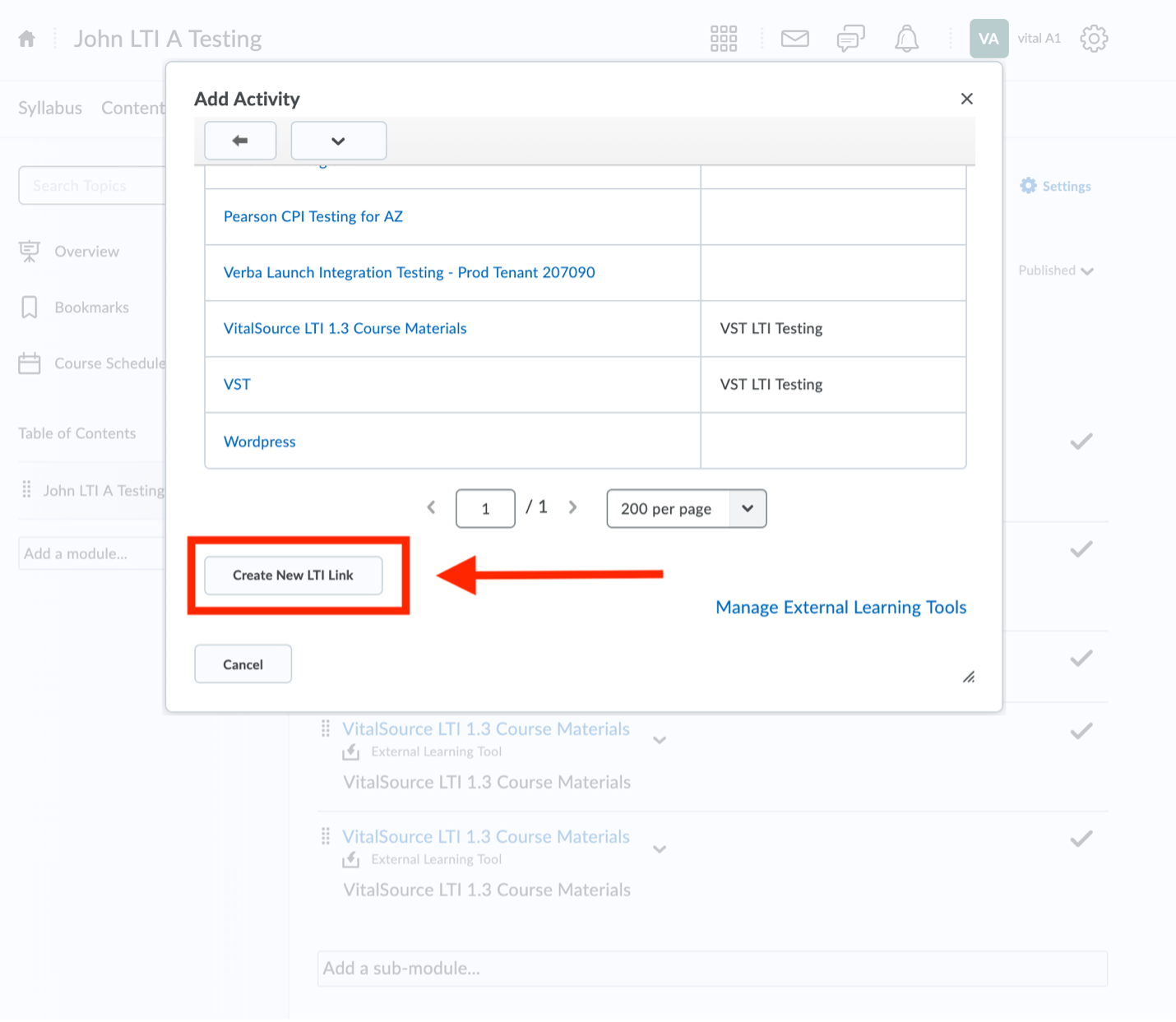Click the Add a module field
Image resolution: width=1176 pixels, height=1022 pixels.
click(92, 553)
